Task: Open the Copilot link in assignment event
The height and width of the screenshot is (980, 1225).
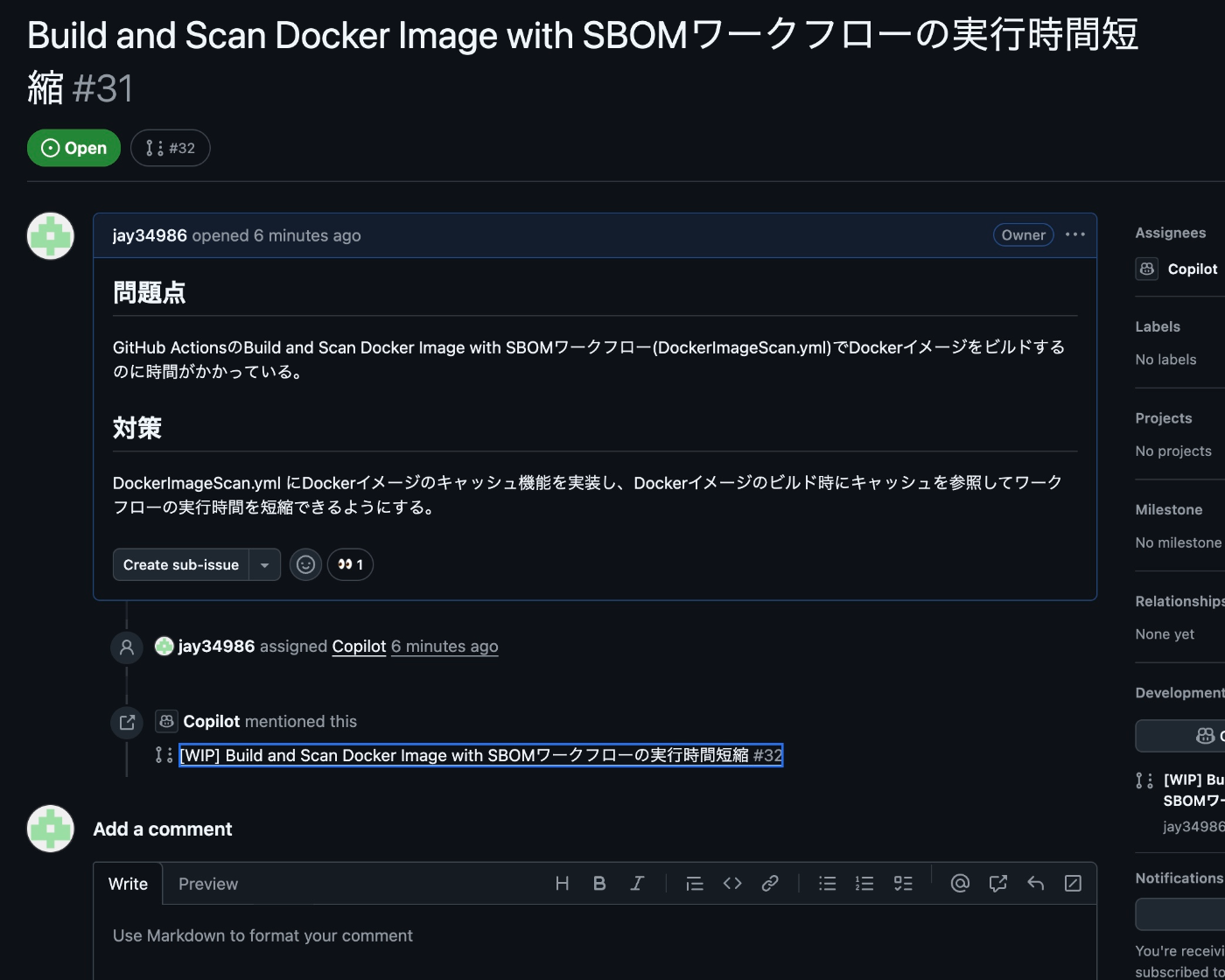Action: [359, 647]
